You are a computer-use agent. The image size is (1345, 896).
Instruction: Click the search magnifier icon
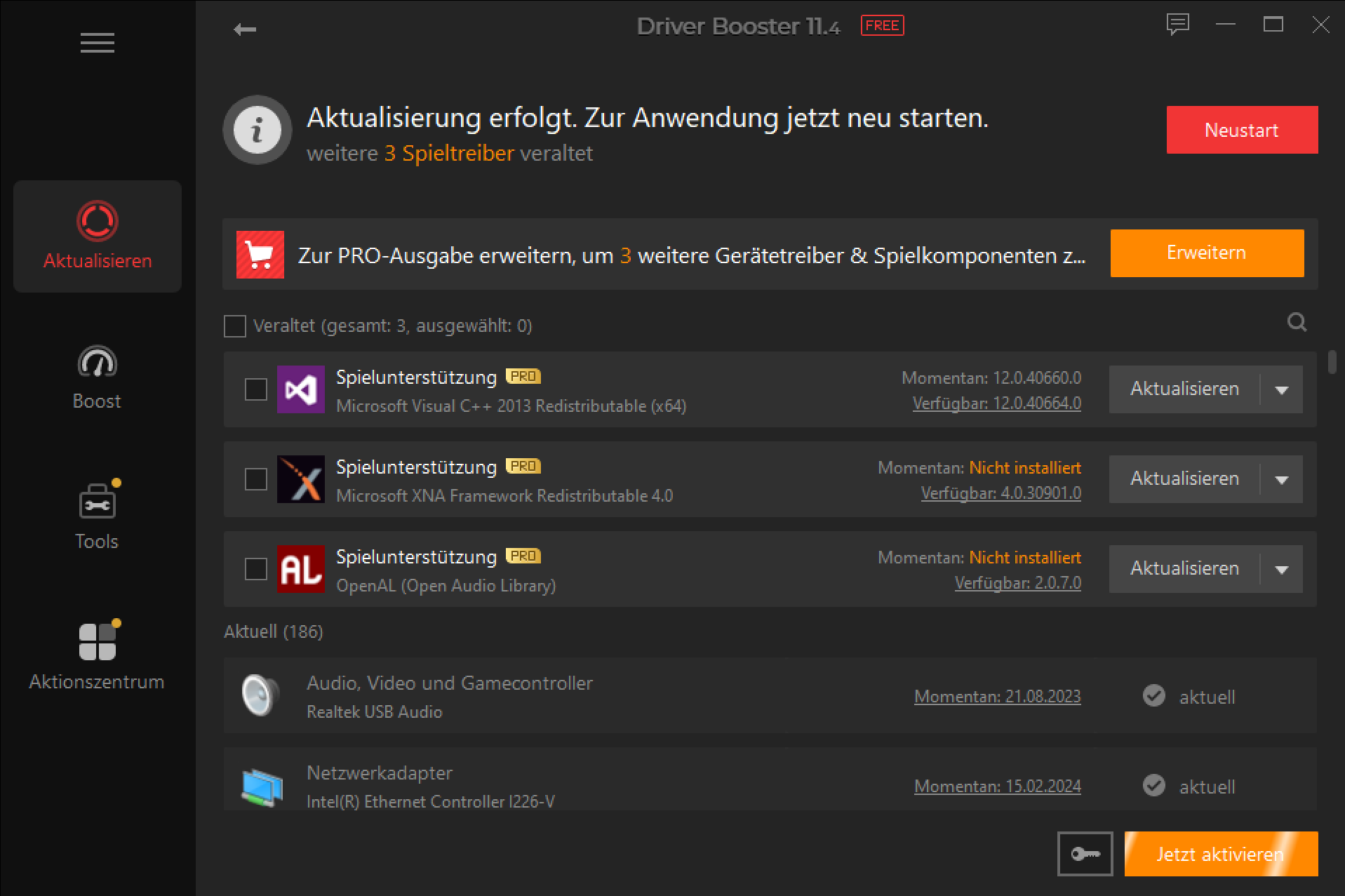(x=1297, y=322)
